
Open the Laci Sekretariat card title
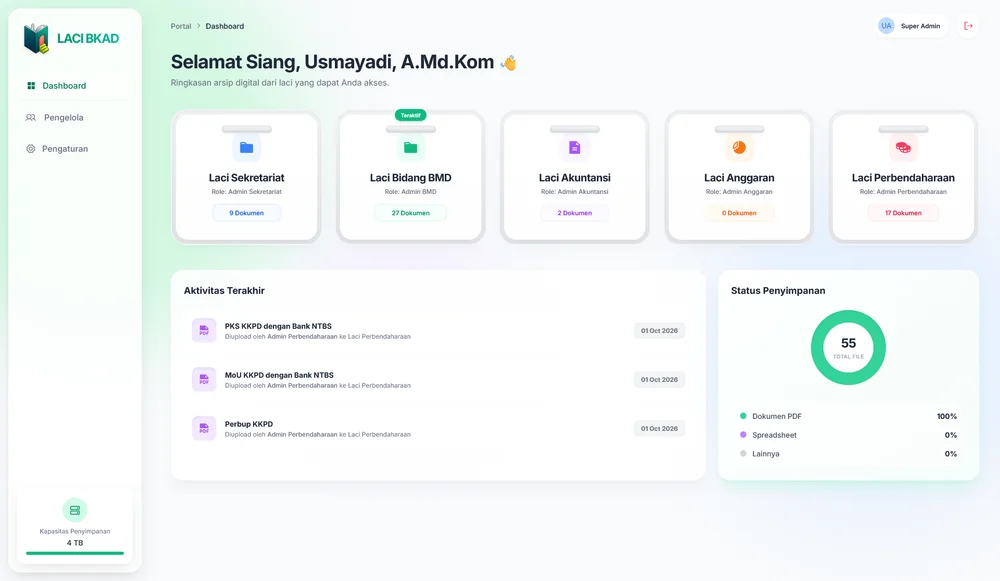coord(247,178)
